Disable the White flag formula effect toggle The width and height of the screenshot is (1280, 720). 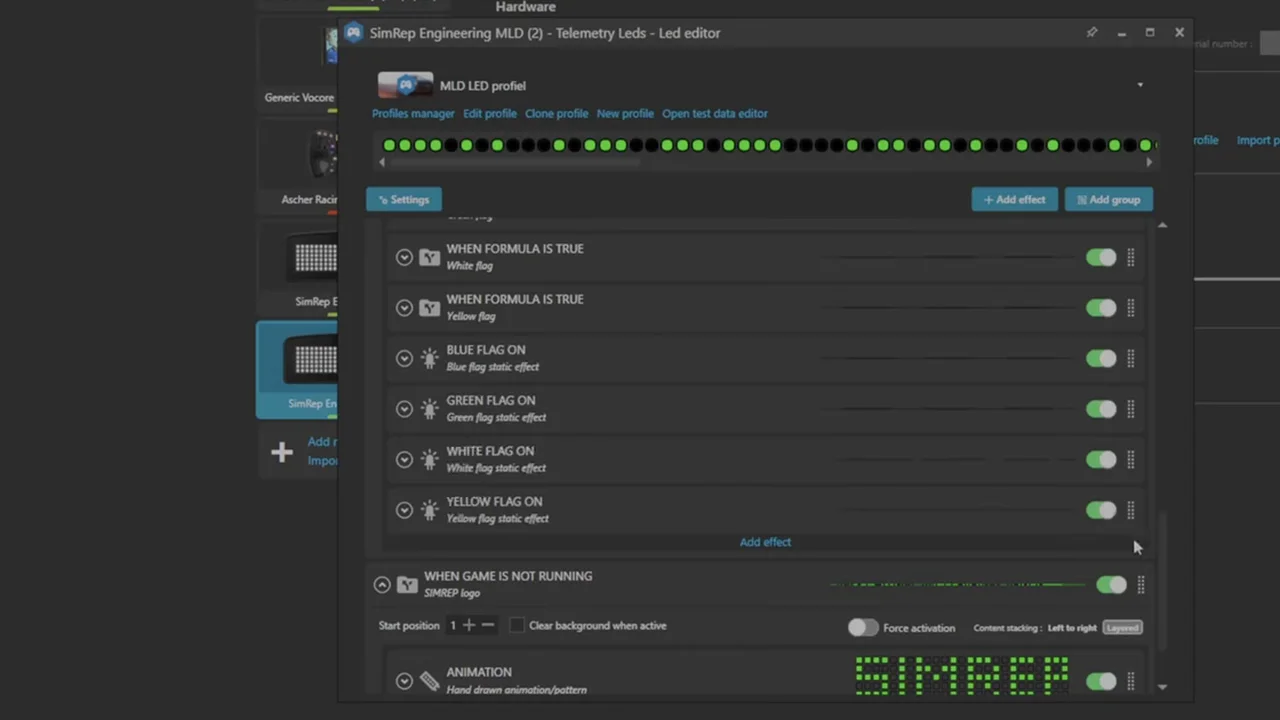pos(1101,257)
